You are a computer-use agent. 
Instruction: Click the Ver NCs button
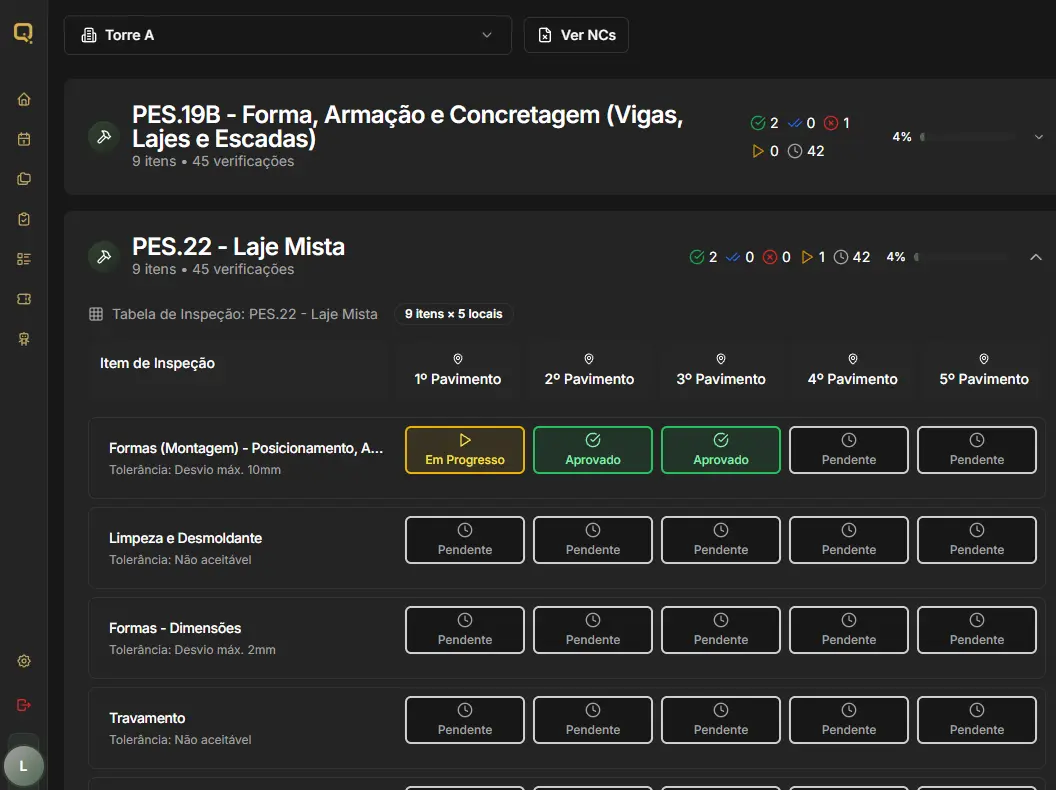tap(576, 35)
